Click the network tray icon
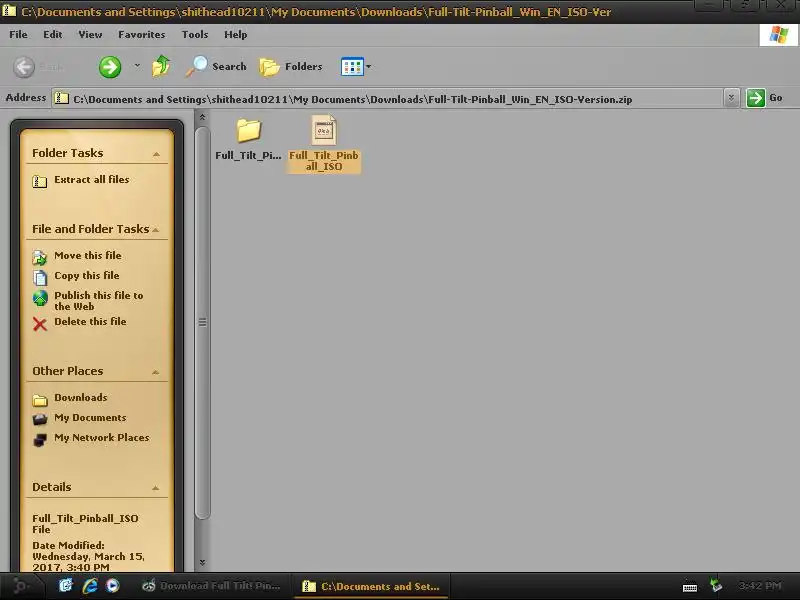This screenshot has height=600, width=800. click(x=716, y=585)
